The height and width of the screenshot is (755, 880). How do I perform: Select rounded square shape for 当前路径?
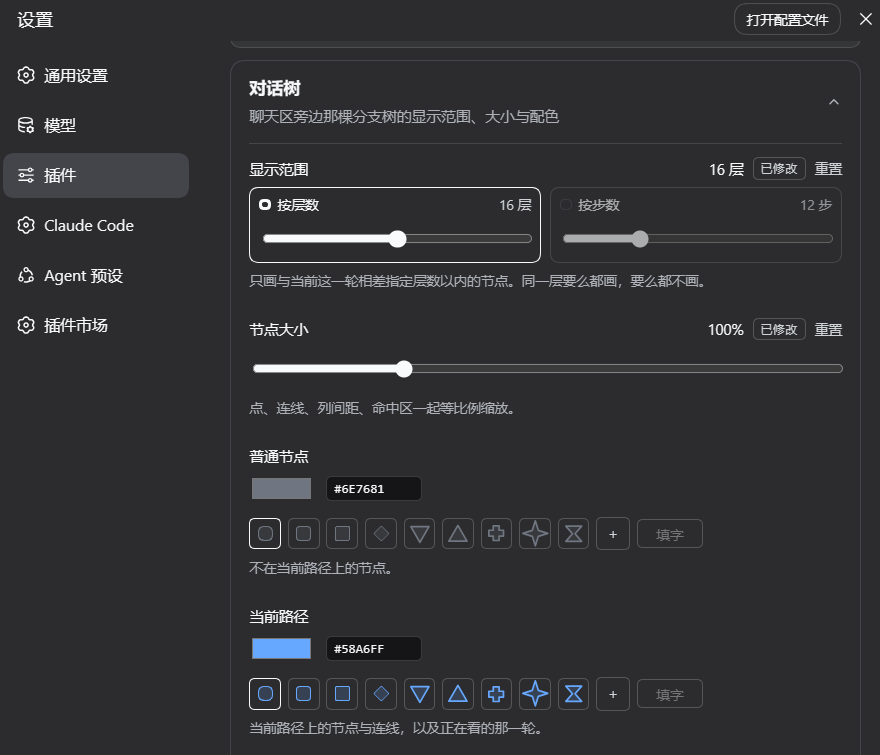click(x=304, y=694)
